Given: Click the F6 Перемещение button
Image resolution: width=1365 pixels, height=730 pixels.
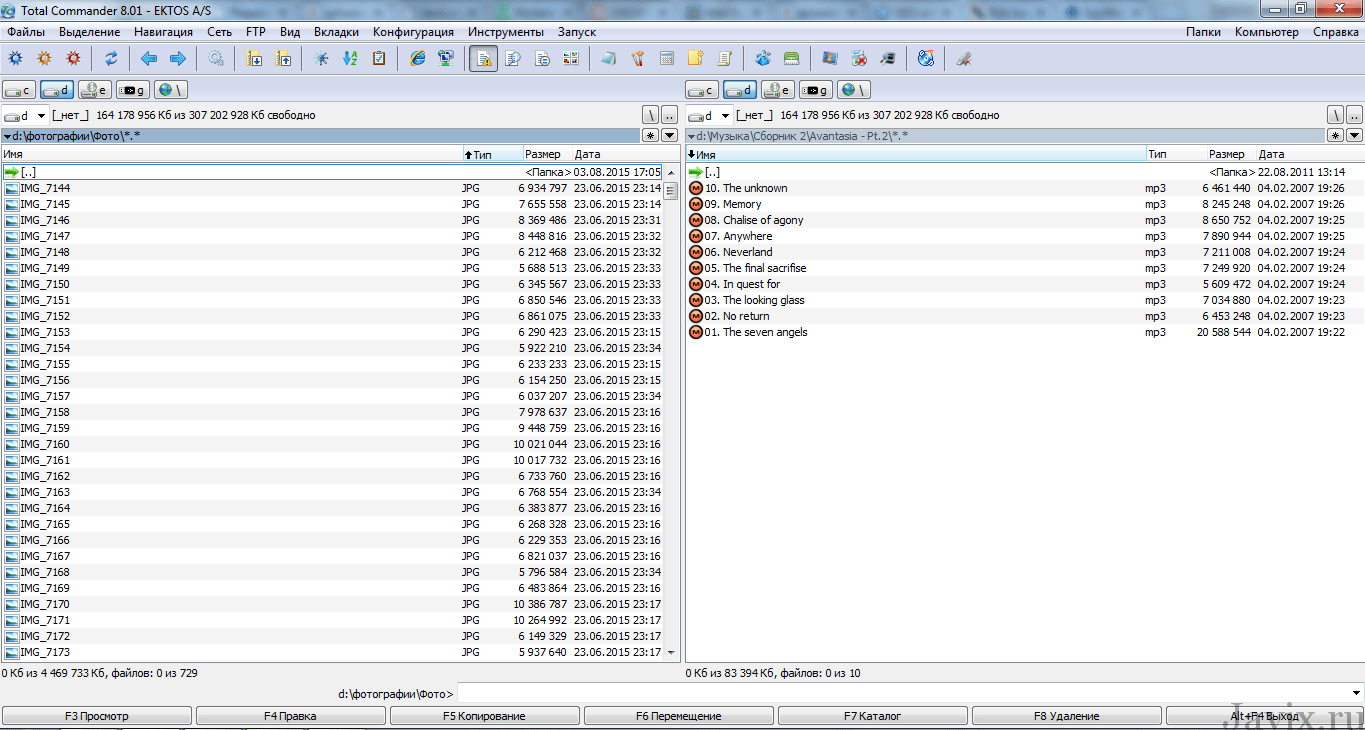Looking at the screenshot, I should pos(679,716).
